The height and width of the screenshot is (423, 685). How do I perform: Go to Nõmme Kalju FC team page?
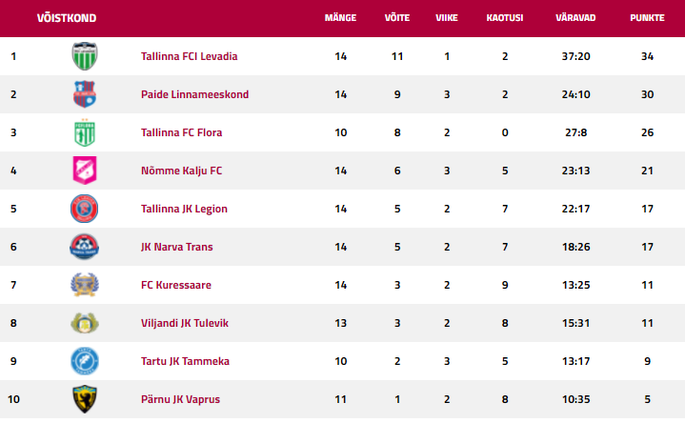tap(182, 171)
